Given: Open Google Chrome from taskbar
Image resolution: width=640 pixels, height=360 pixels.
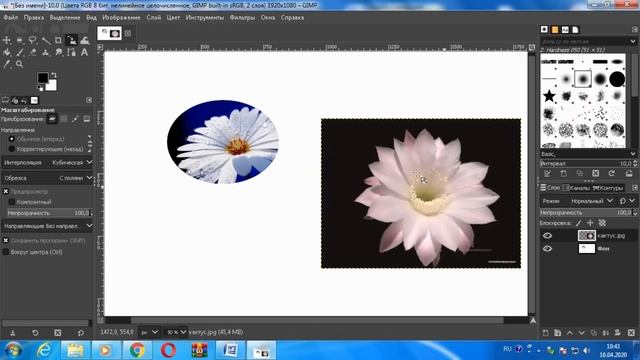Looking at the screenshot, I should click(x=138, y=350).
